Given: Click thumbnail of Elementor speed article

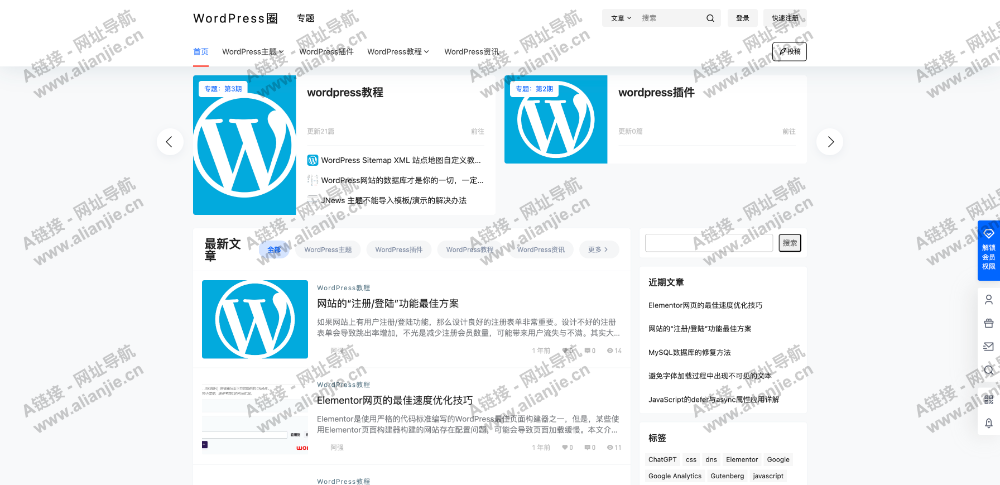Looking at the screenshot, I should pos(254,415).
